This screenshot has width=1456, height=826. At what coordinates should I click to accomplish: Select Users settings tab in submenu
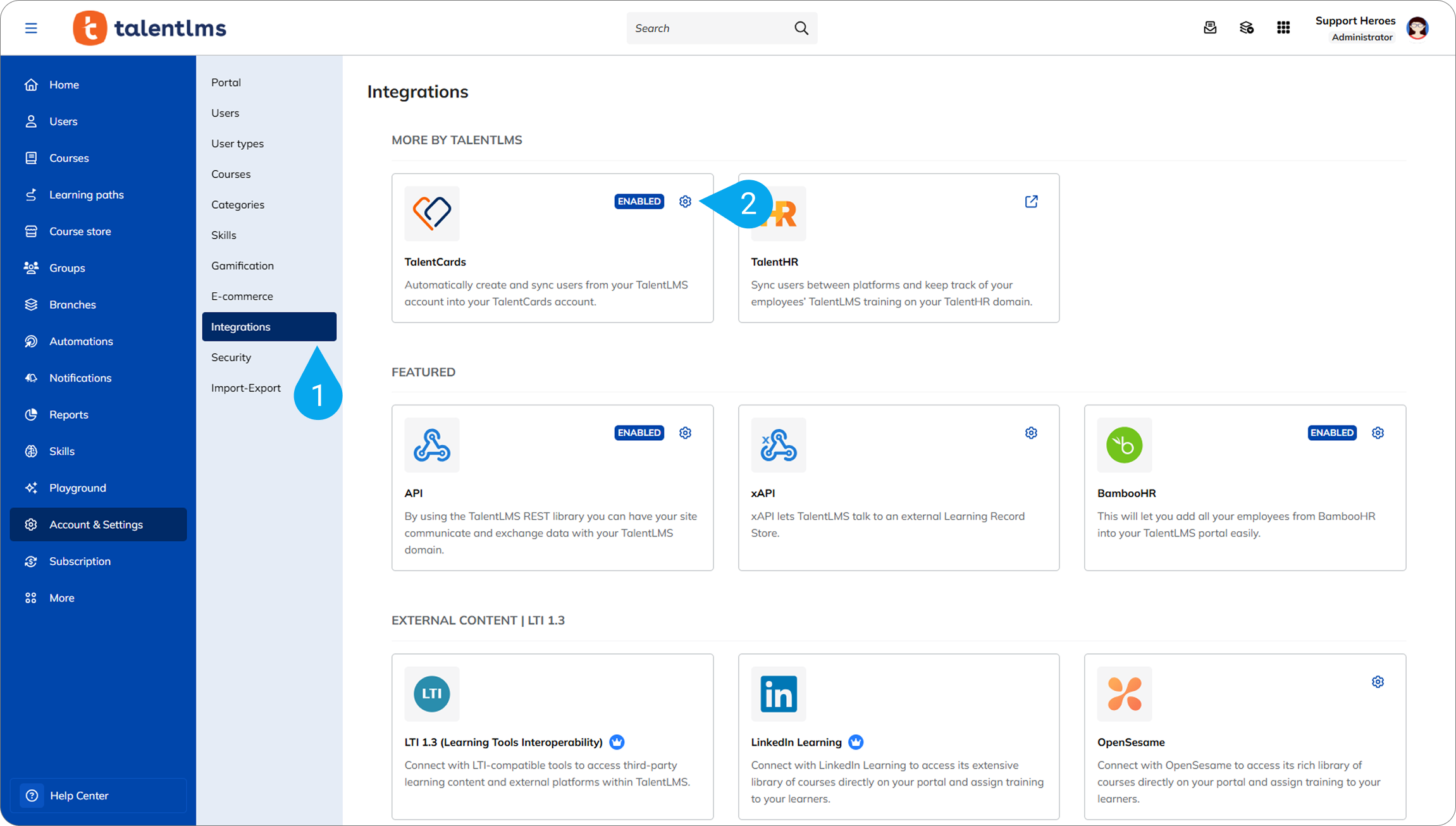pyautogui.click(x=269, y=113)
